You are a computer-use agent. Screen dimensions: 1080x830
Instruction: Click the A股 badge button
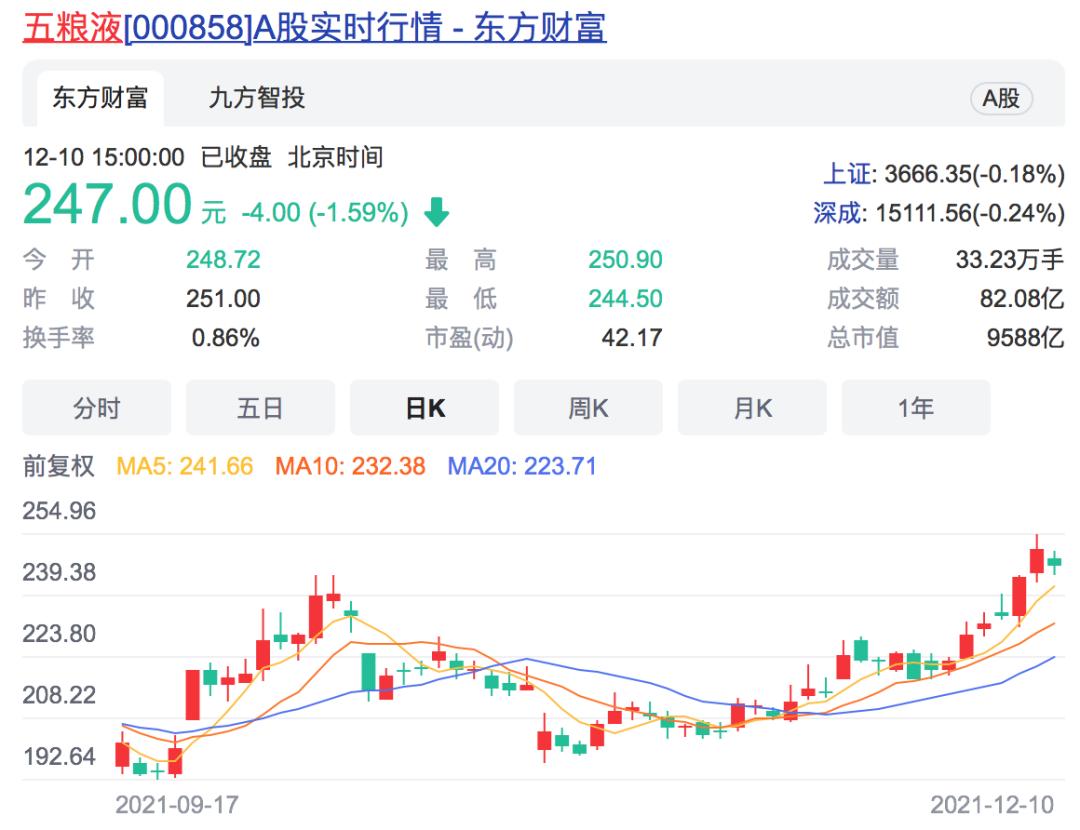coord(1001,98)
